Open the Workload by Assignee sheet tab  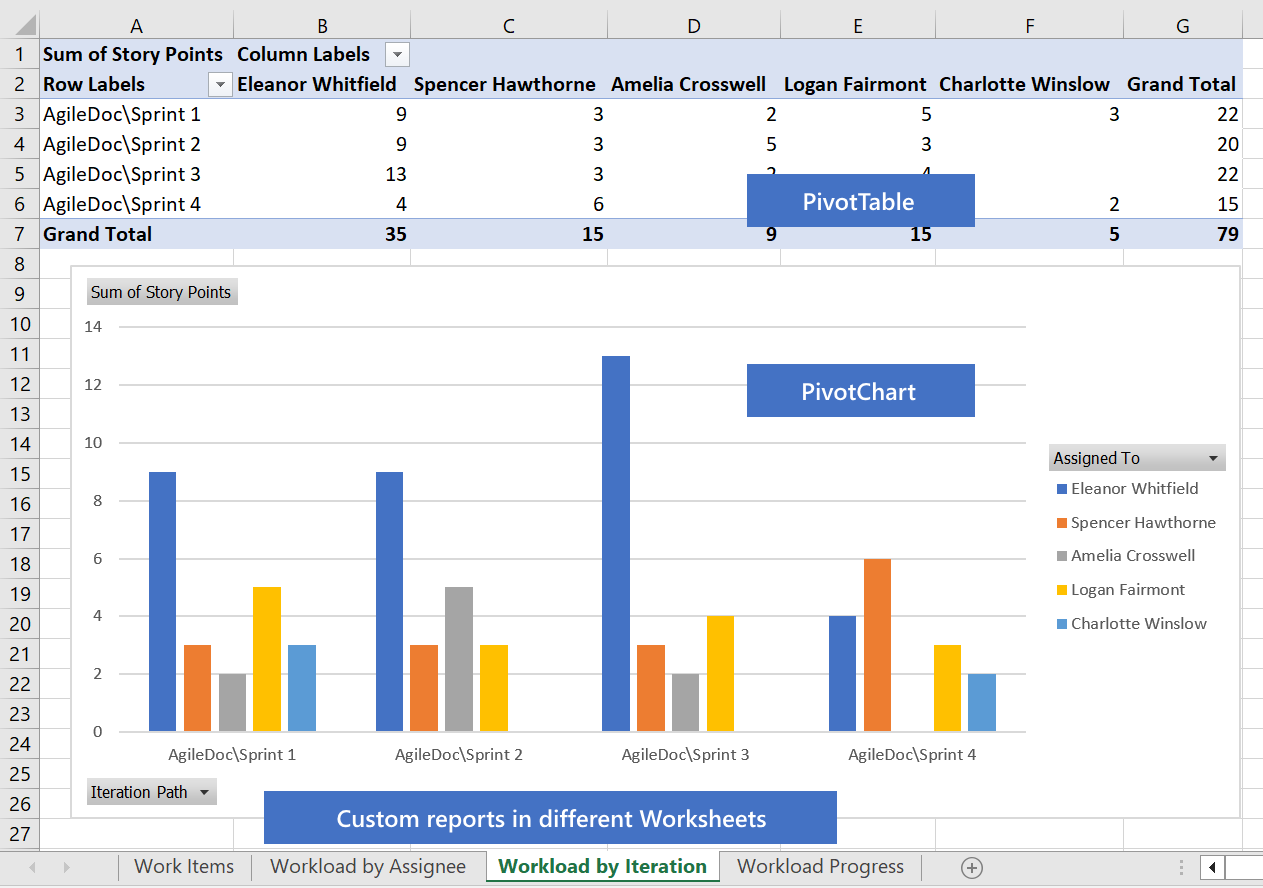point(368,867)
